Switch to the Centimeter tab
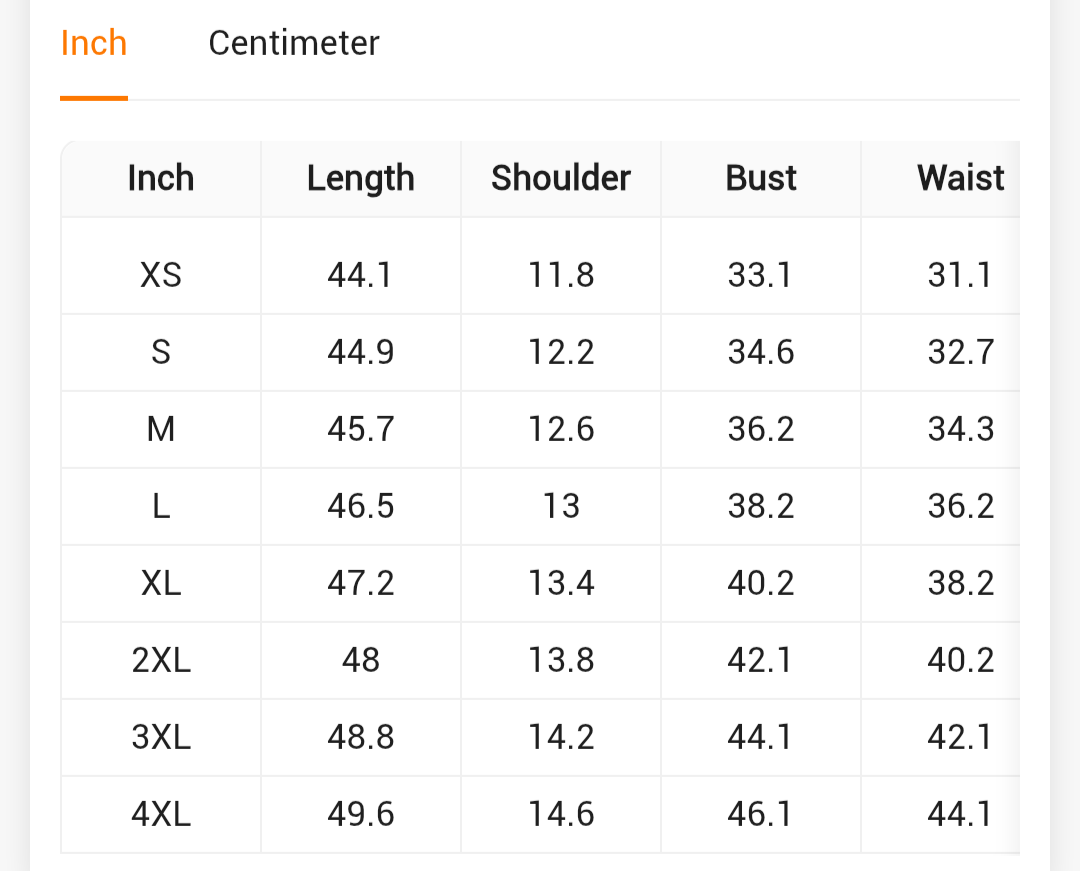Image resolution: width=1080 pixels, height=871 pixels. [293, 43]
